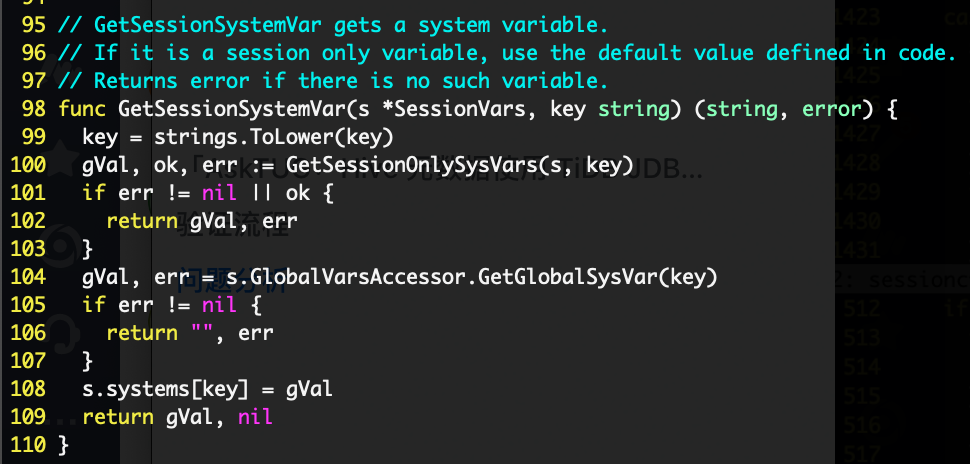Click the closing brace on line 110
970x464 pixels.
[63, 445]
